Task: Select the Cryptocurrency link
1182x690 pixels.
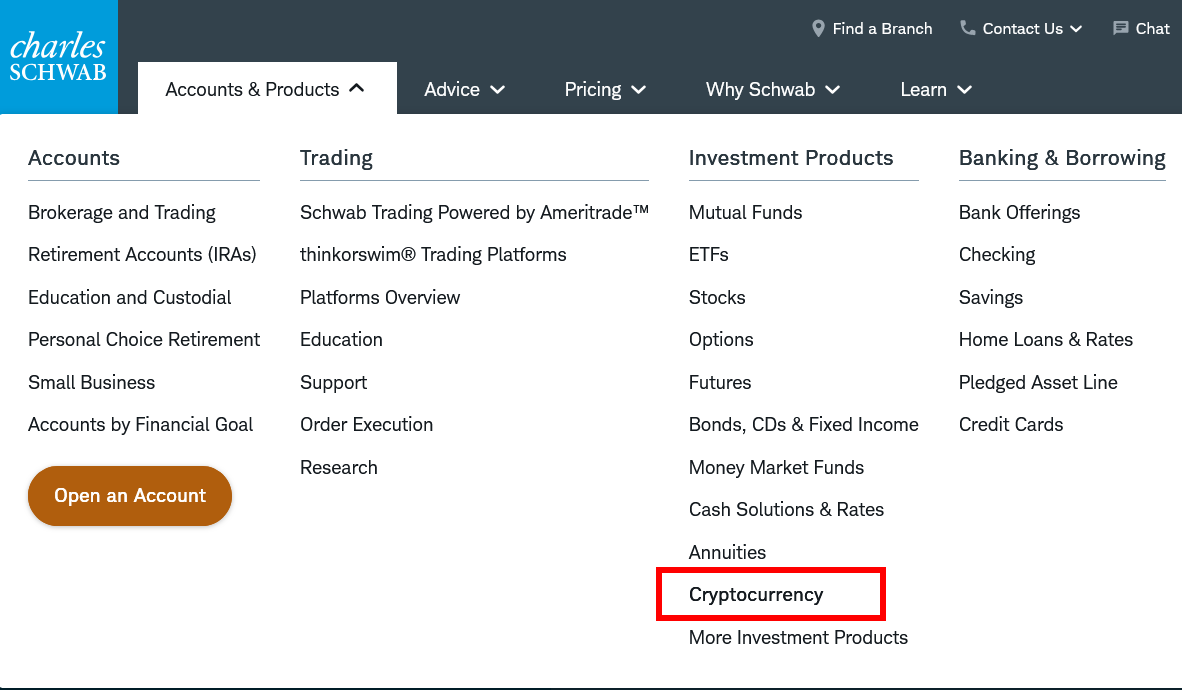Action: [x=756, y=595]
